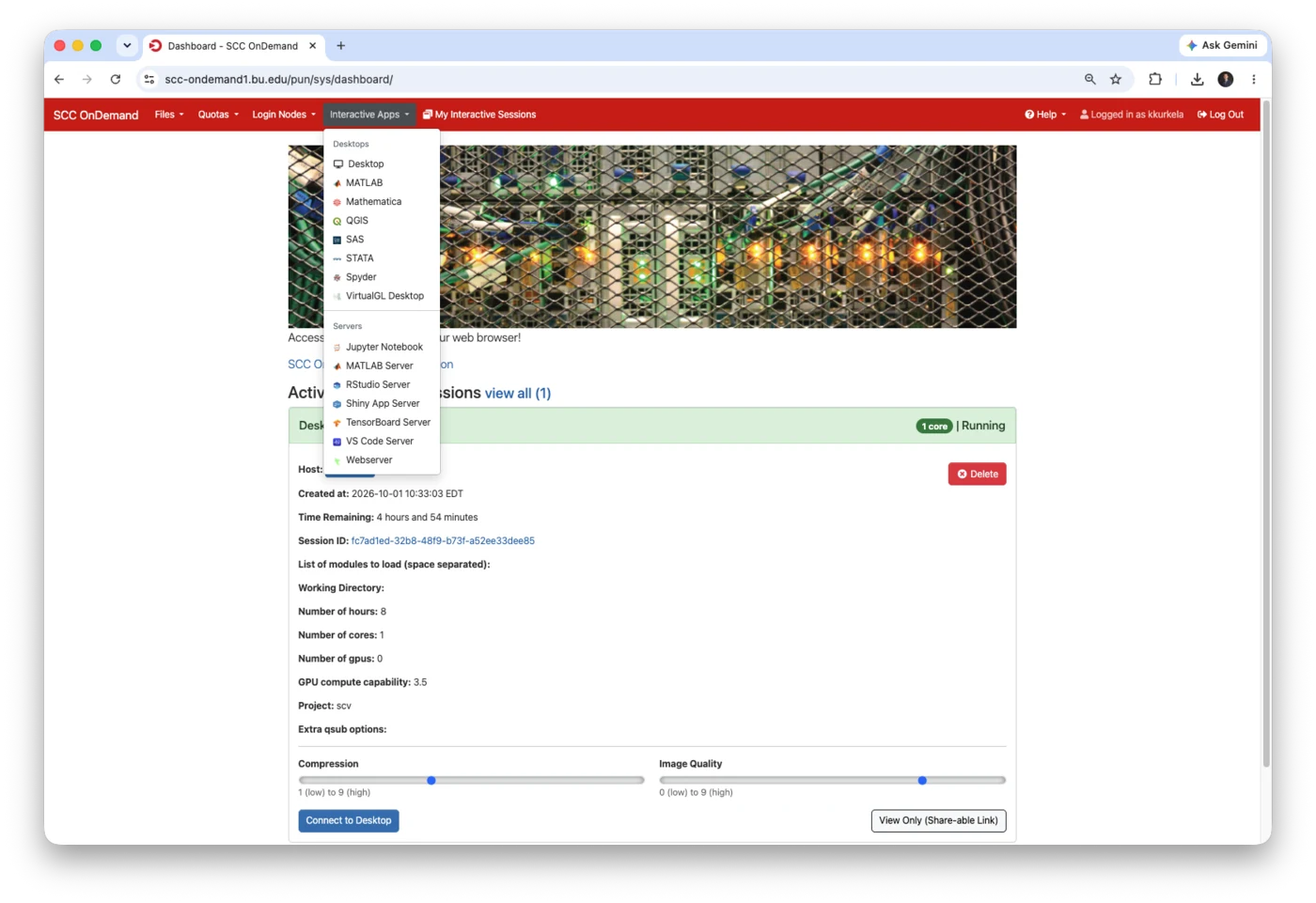Open My Interactive Sessions page
The image size is (1316, 903).
click(479, 115)
